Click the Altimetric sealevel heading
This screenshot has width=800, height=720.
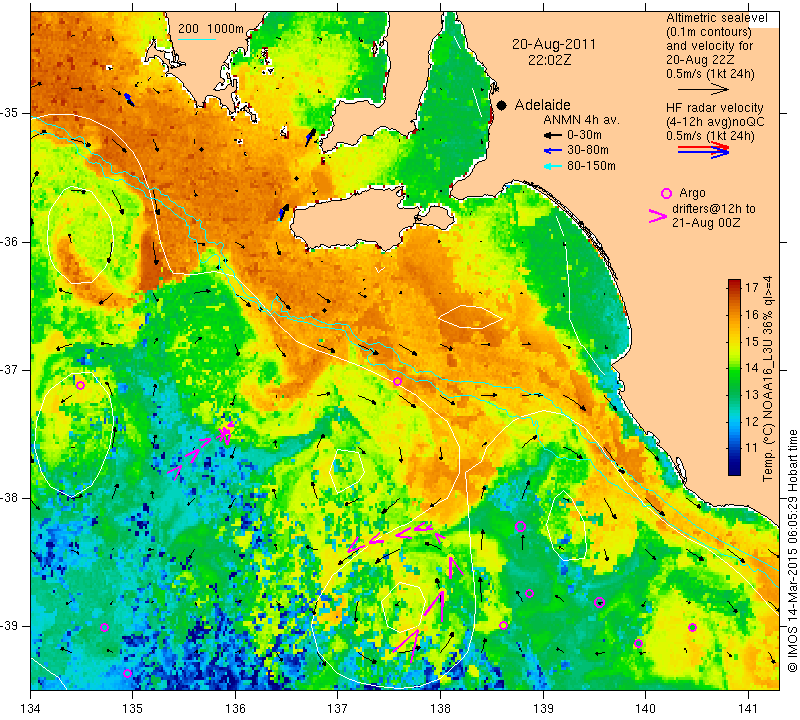point(717,18)
